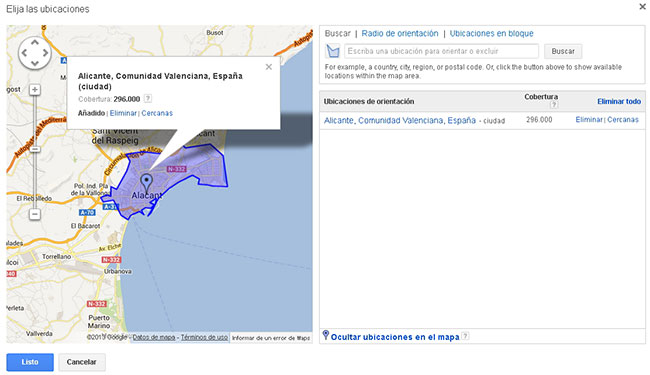Screen dimensions: 650x375
Task: Pan the map up with arrow control
Action: click(x=35, y=42)
